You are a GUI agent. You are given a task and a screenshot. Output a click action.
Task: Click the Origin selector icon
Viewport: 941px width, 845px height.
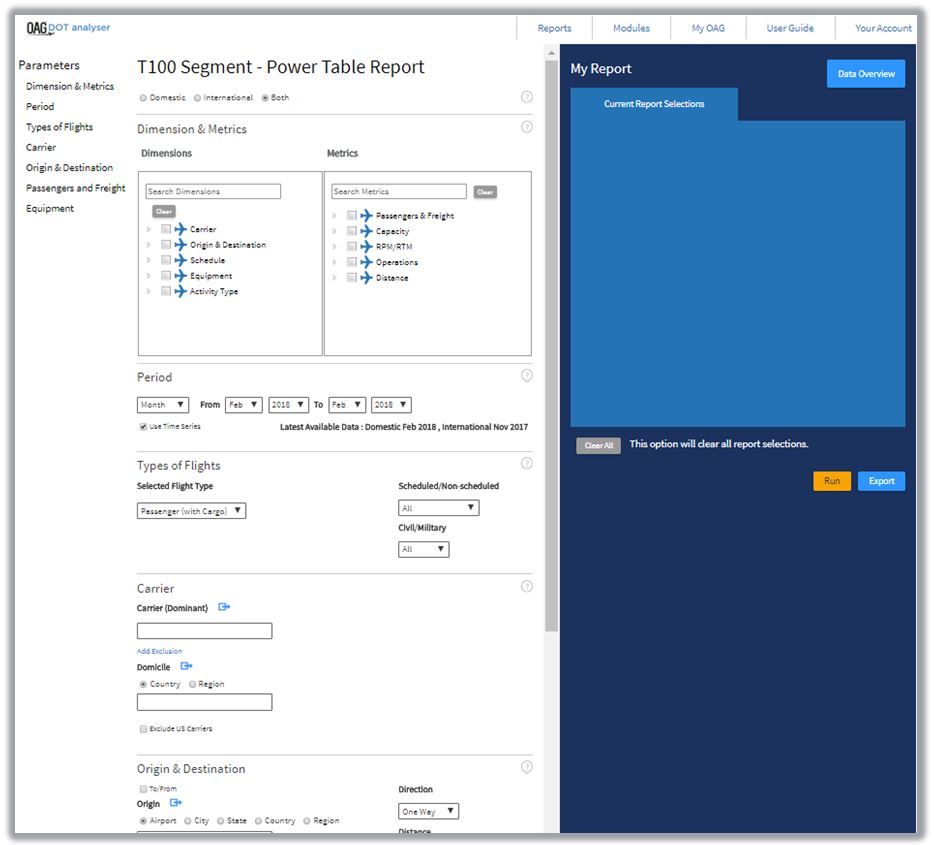[176, 803]
